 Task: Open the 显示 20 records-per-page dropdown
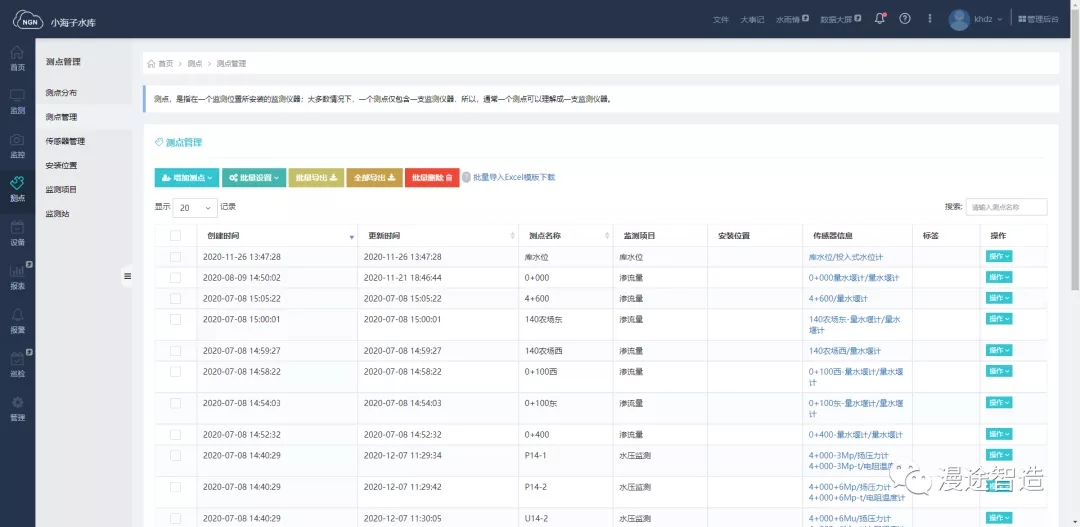click(195, 208)
